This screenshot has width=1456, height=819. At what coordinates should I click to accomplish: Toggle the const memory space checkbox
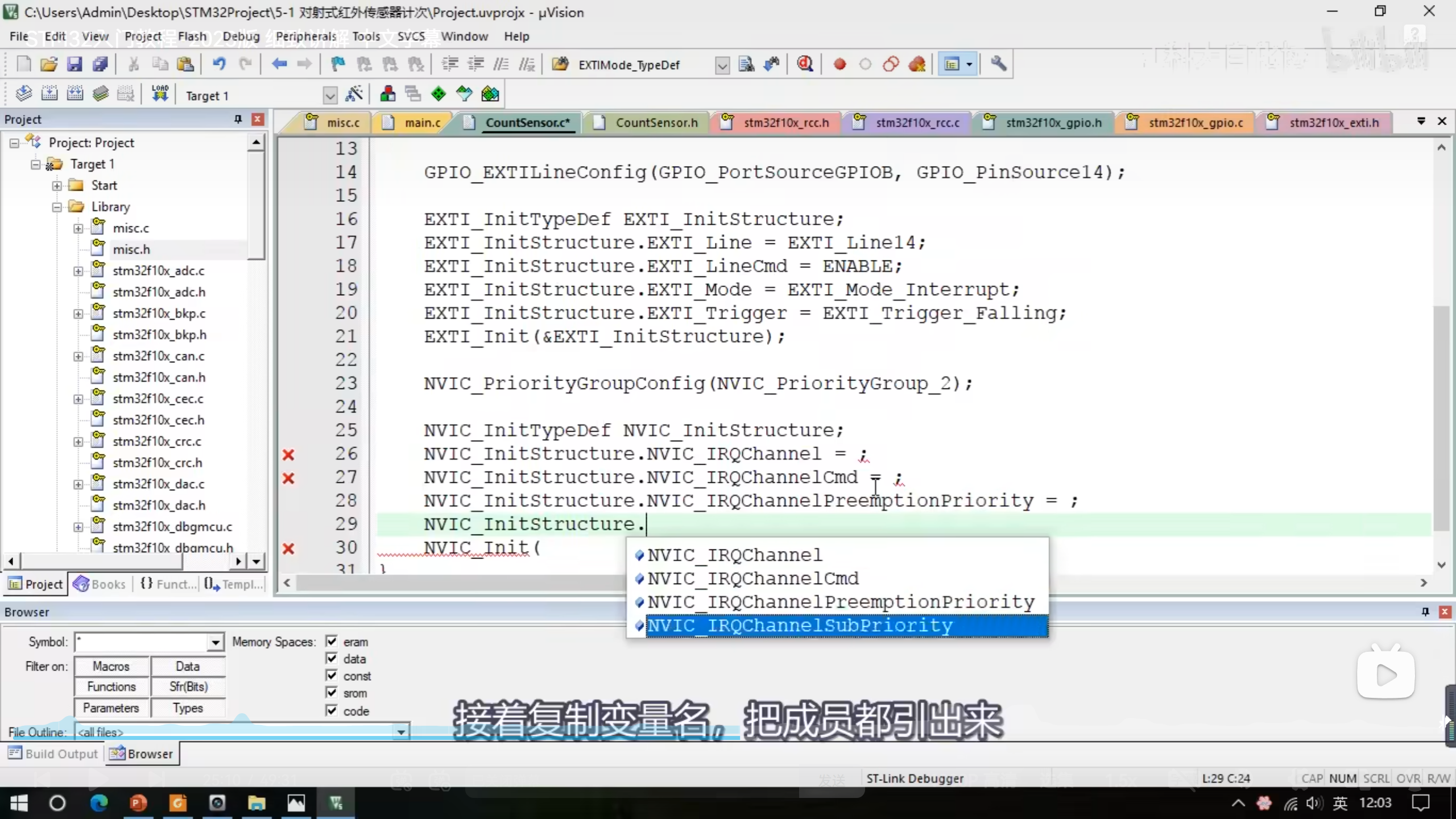click(x=332, y=676)
